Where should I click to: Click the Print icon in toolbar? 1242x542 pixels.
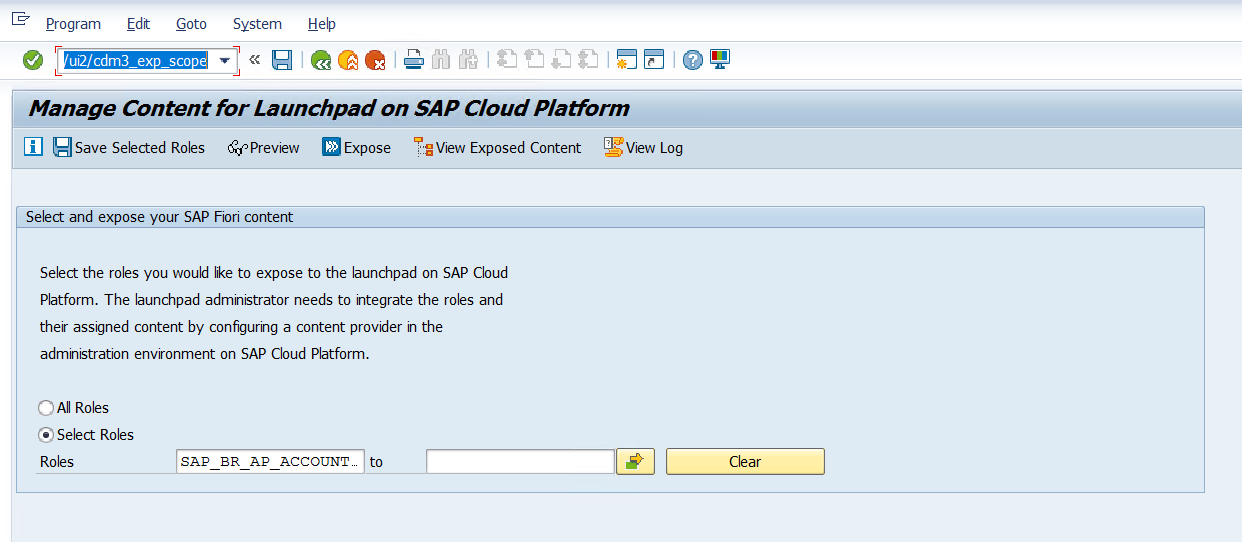coord(414,61)
